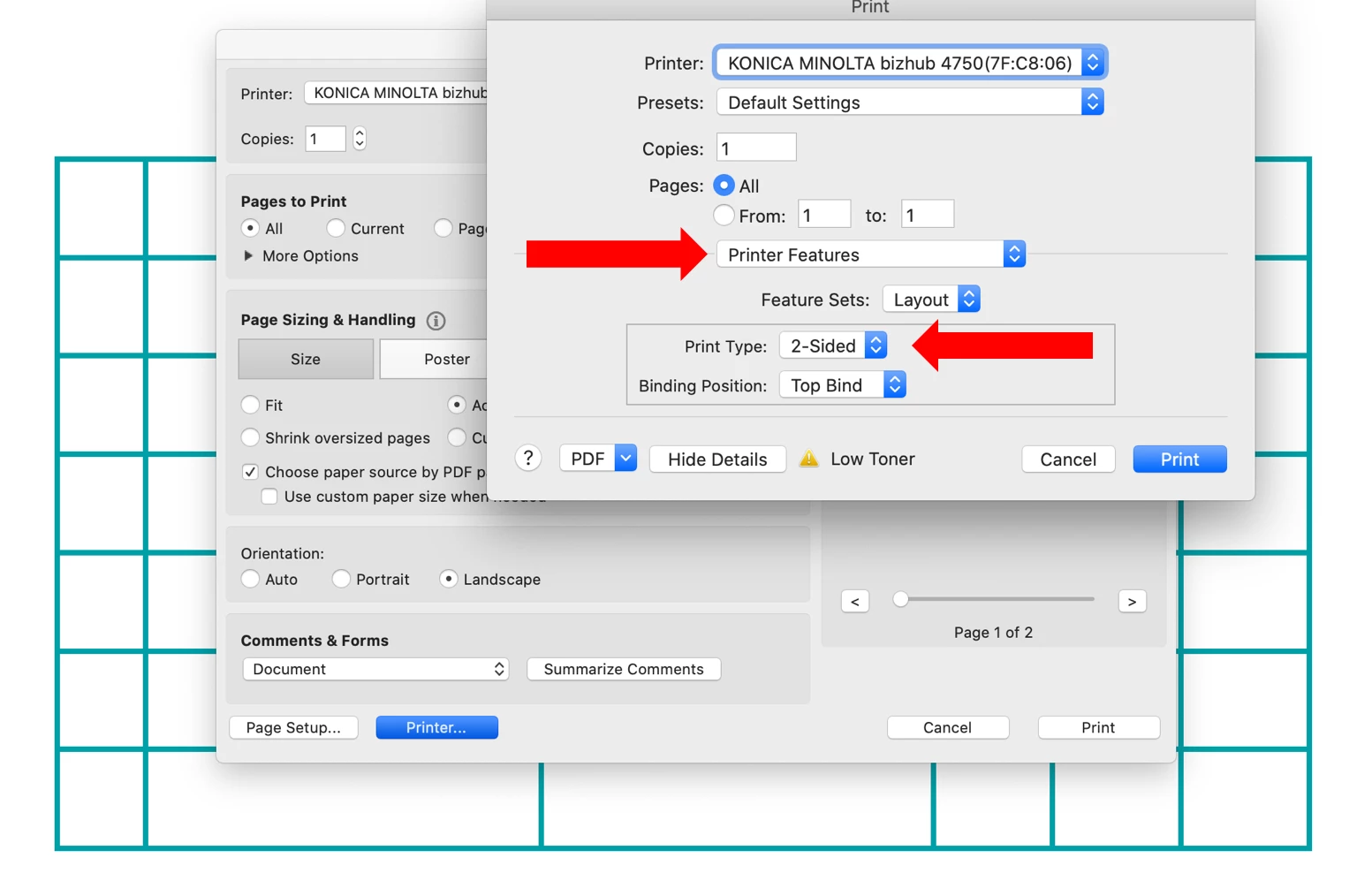Click Summarize Comments button
Screen dimensions: 1372x873
pos(624,669)
